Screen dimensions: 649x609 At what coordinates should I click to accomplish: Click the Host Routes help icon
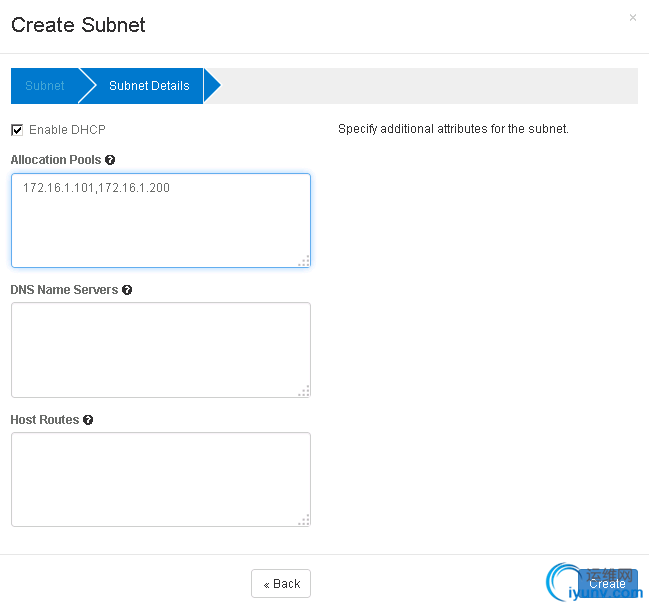tap(88, 420)
